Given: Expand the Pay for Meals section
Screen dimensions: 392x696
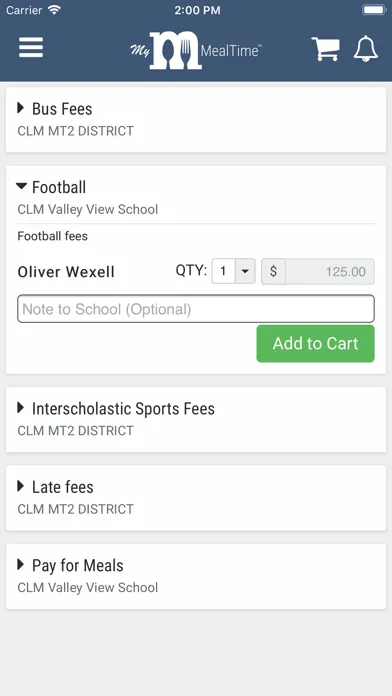Looking at the screenshot, I should [196, 576].
